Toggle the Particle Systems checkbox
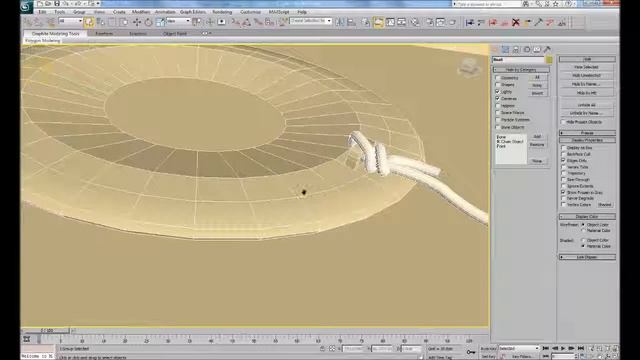The image size is (640, 360). pyautogui.click(x=498, y=120)
